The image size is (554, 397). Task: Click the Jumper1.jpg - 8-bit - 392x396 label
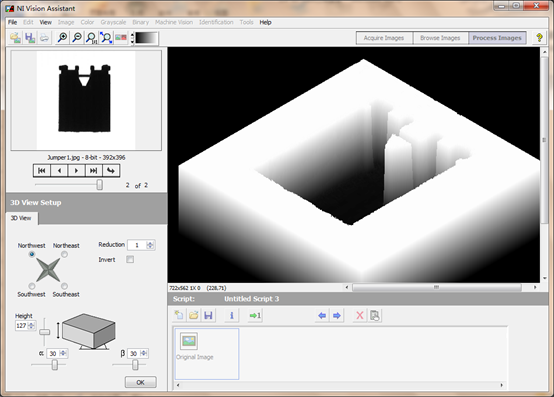pyautogui.click(x=86, y=158)
